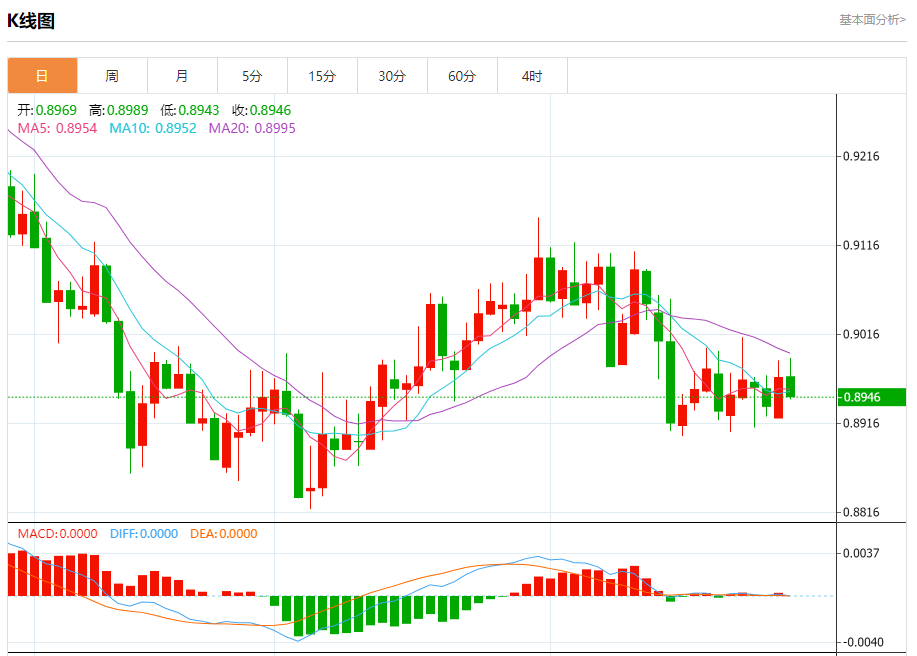The width and height of the screenshot is (917, 656).
Task: Open the 5分 chart tab
Action: (252, 76)
